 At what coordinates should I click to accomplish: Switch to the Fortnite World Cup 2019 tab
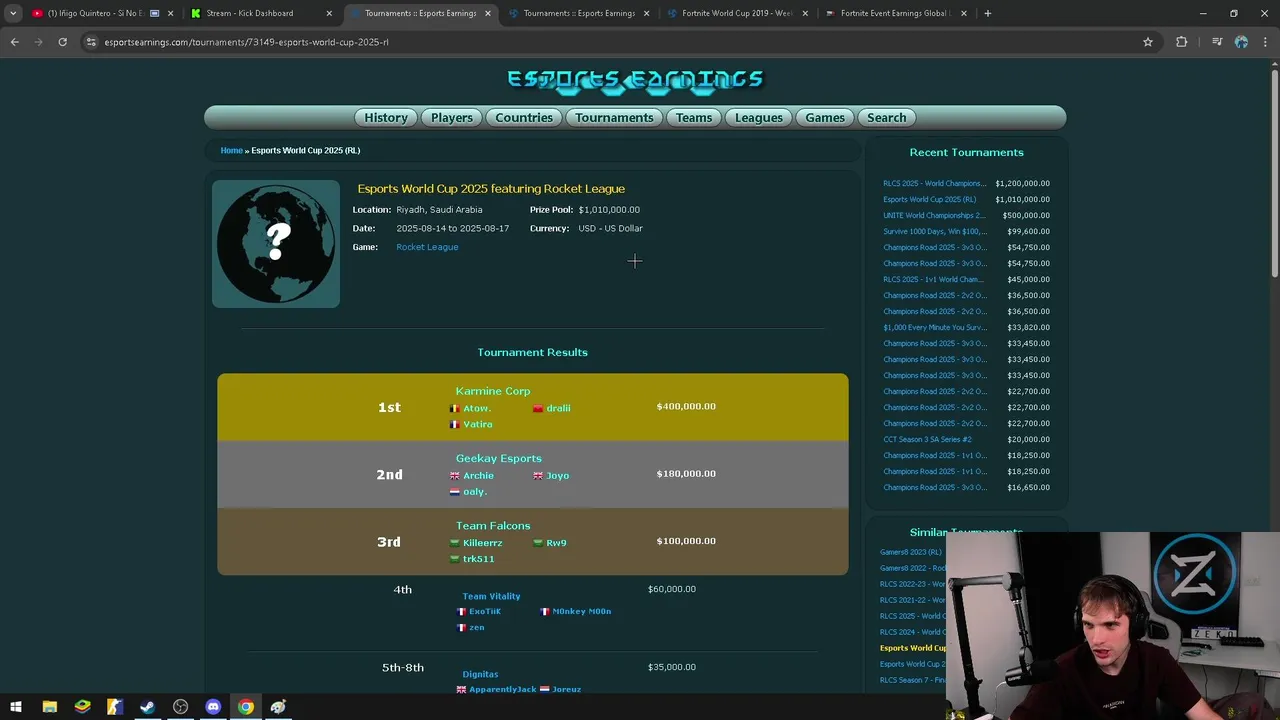[x=737, y=13]
